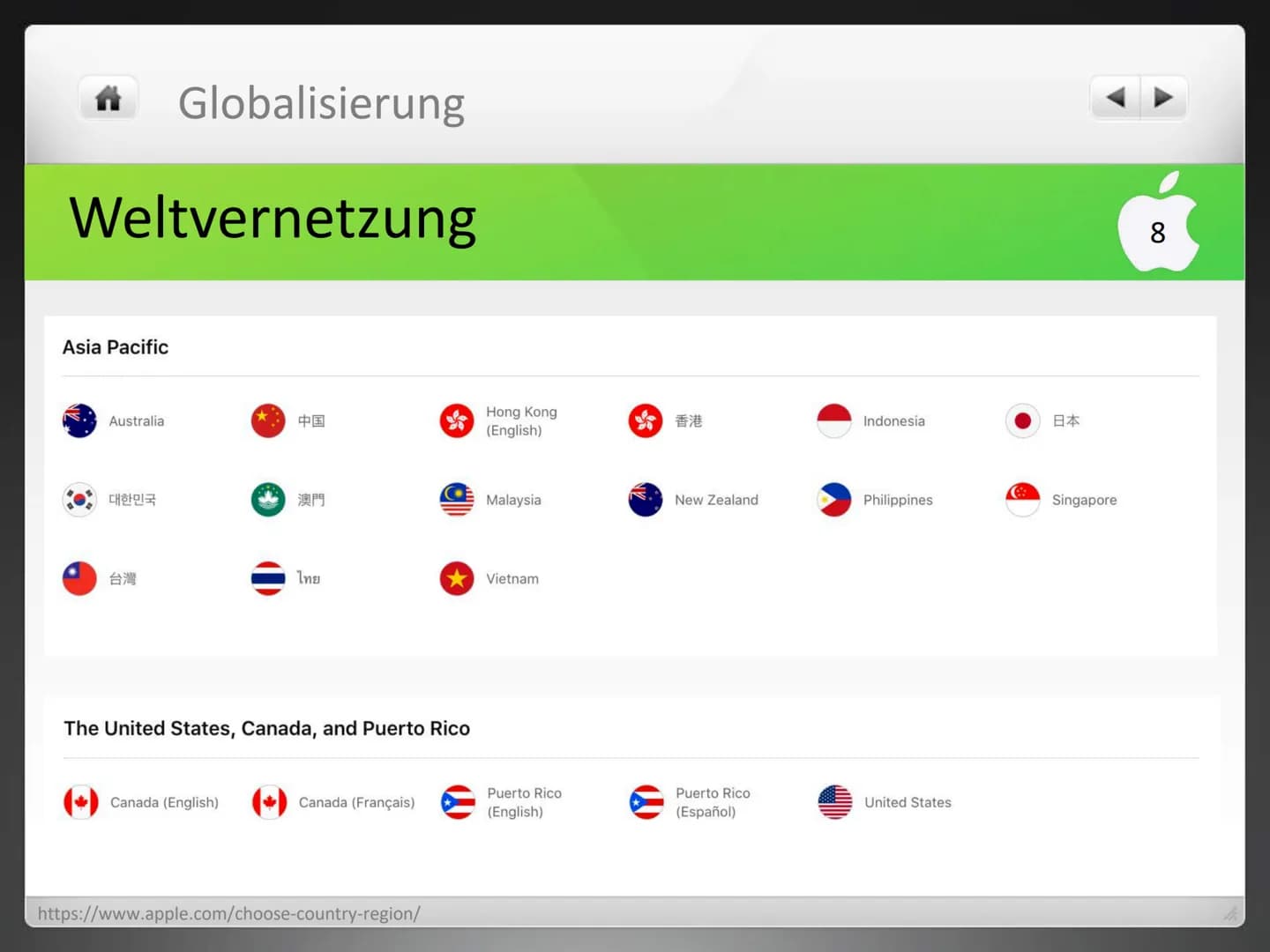Choose the Hong Kong (English) text link
This screenshot has width=1270, height=952.
[x=521, y=421]
